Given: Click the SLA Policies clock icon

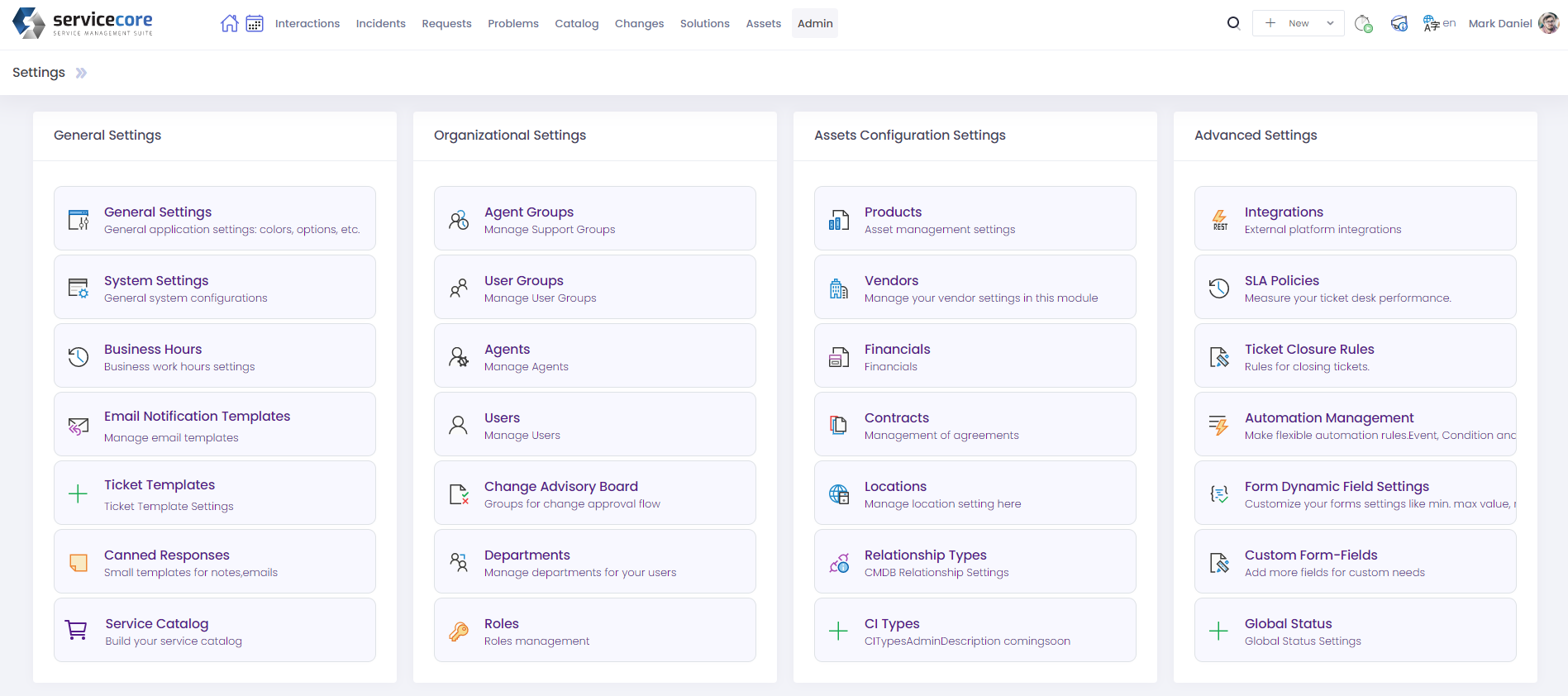Looking at the screenshot, I should [1219, 288].
